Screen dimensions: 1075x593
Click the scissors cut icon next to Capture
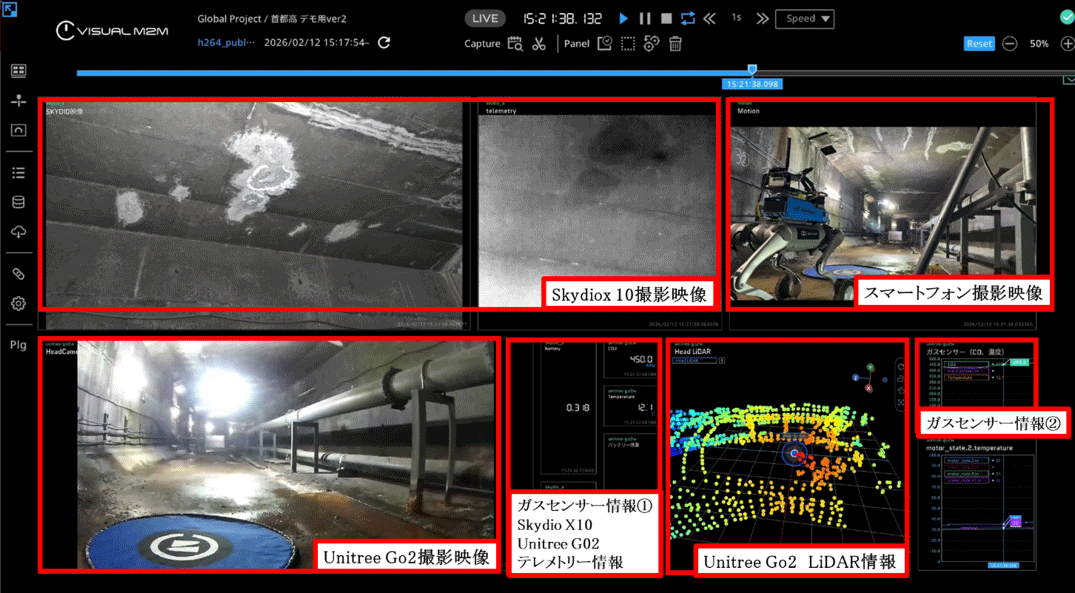point(539,44)
